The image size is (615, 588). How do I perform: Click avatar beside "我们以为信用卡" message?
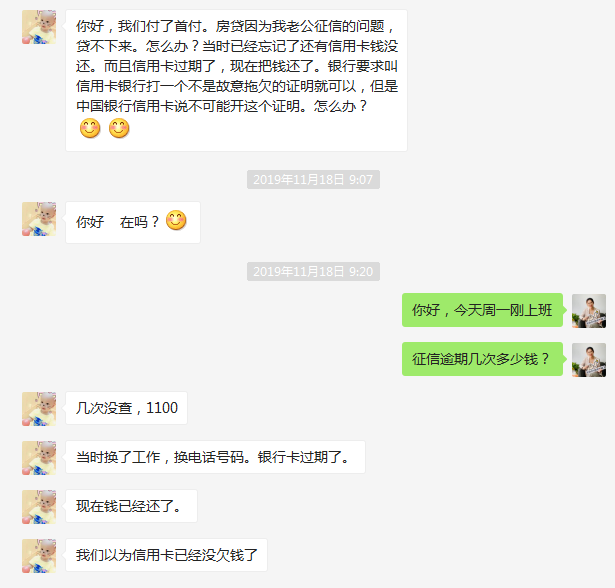pyautogui.click(x=39, y=556)
